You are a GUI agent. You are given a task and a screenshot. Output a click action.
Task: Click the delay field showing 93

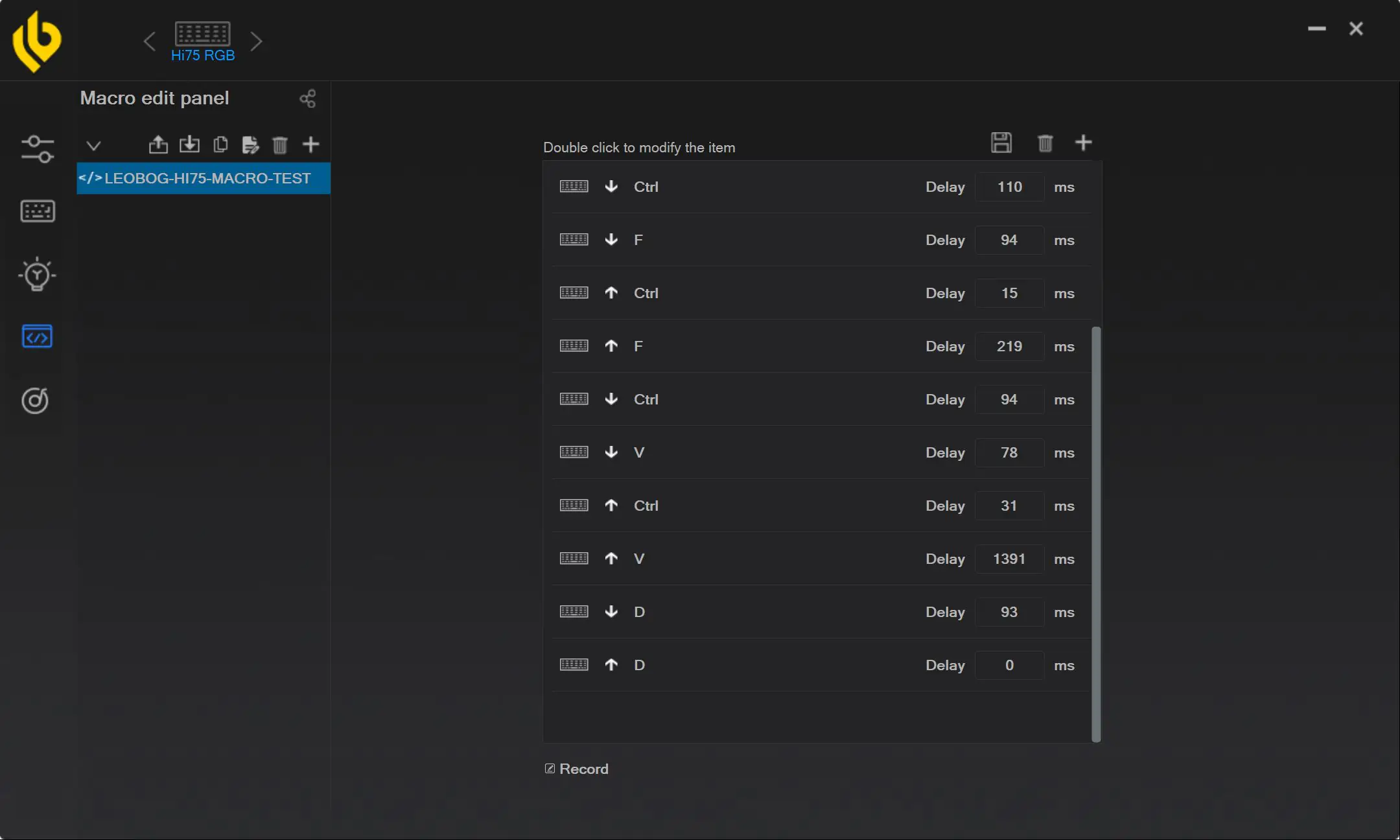click(1010, 612)
